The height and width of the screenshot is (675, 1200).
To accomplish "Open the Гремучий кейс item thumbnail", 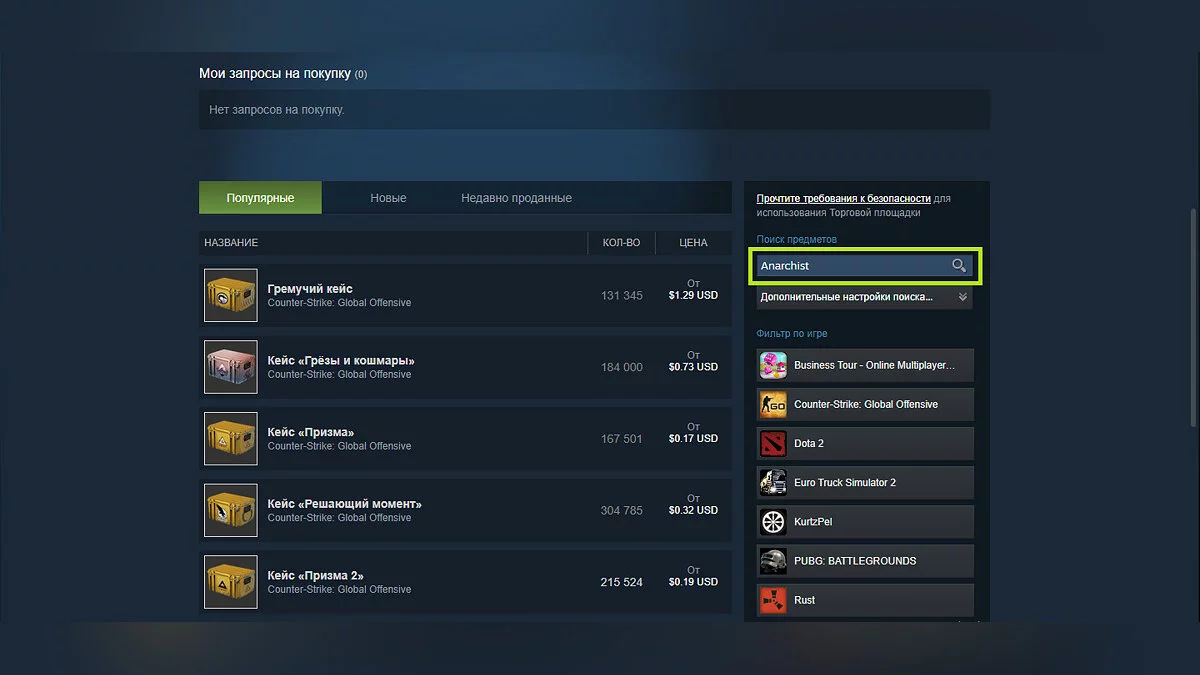I will tap(231, 295).
